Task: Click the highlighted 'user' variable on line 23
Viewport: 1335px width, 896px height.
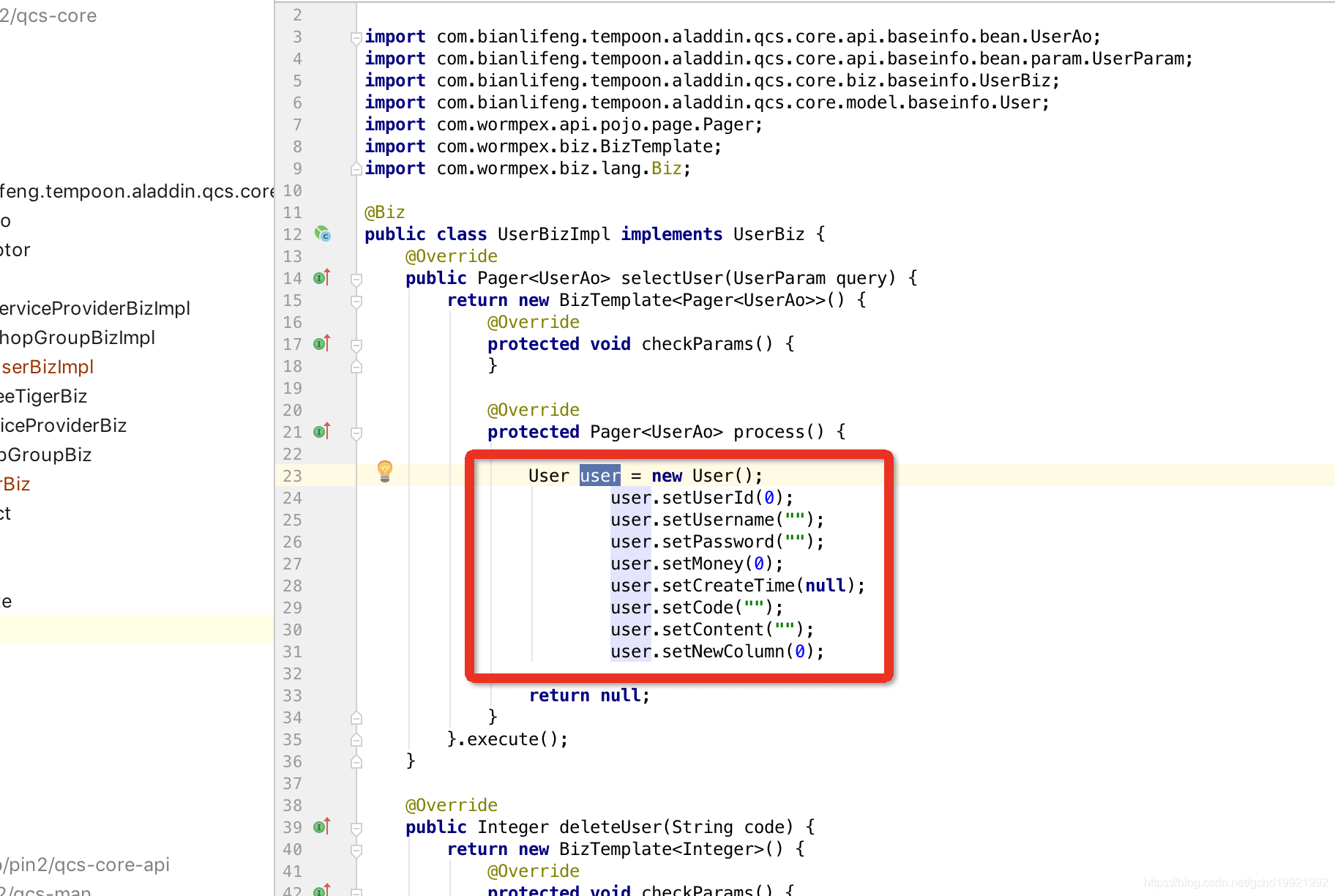Action: [600, 476]
